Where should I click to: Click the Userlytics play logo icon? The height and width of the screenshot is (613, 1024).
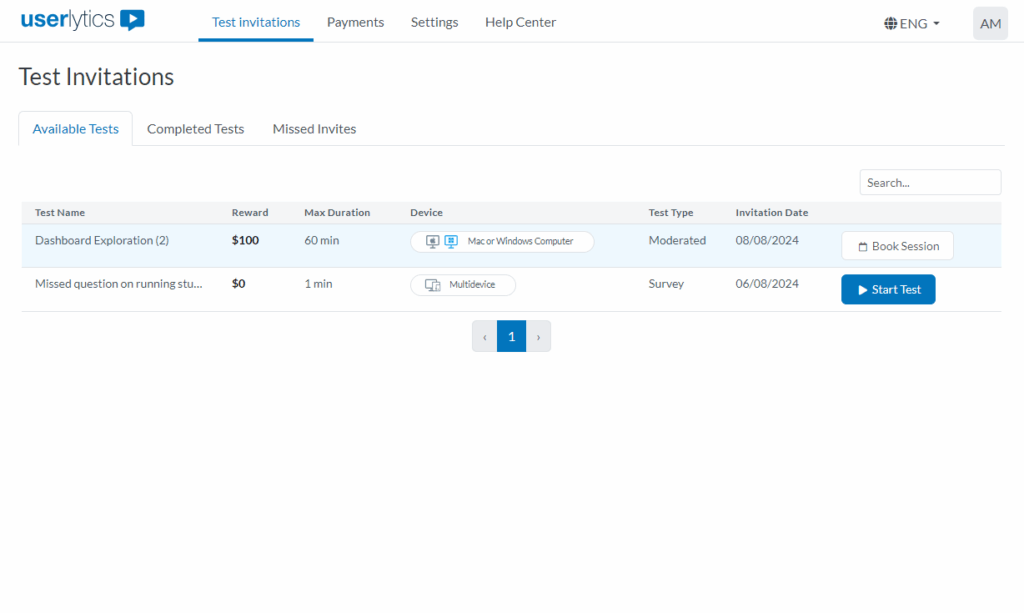point(134,19)
